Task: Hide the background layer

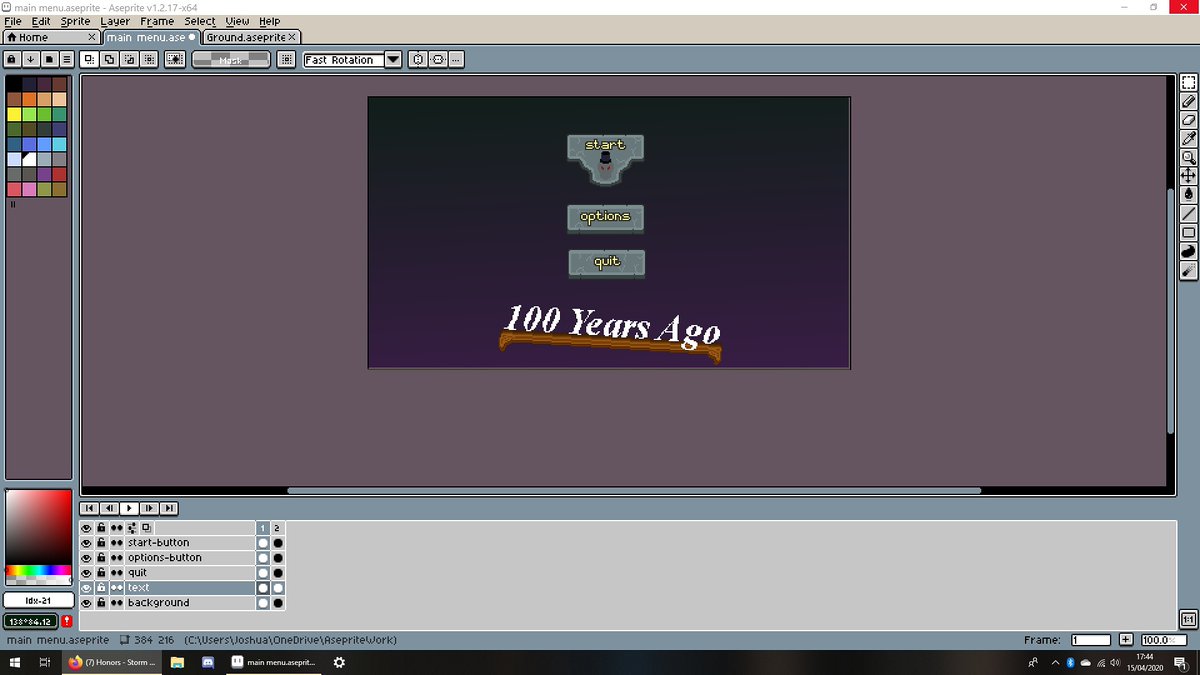Action: click(x=86, y=603)
